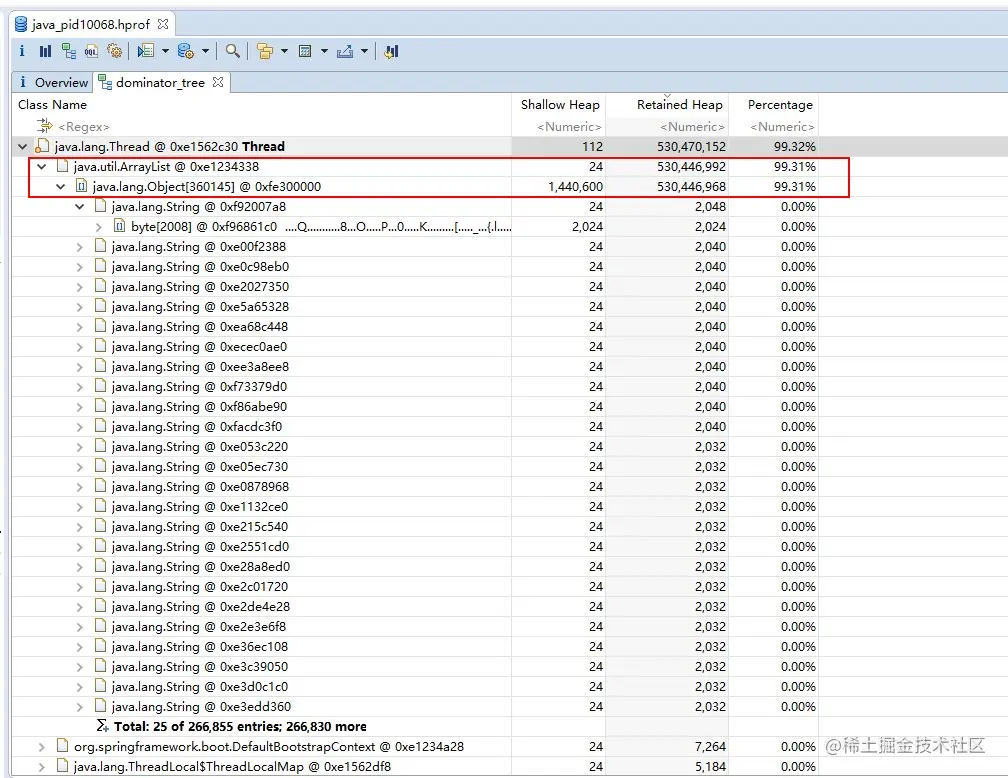
Task: Click the regex filter icon under Class Name
Action: [44, 125]
